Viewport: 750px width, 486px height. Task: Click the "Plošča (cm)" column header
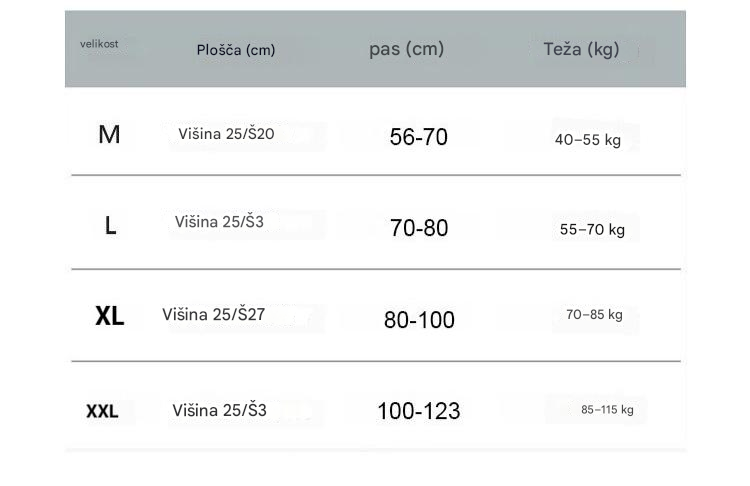[235, 50]
